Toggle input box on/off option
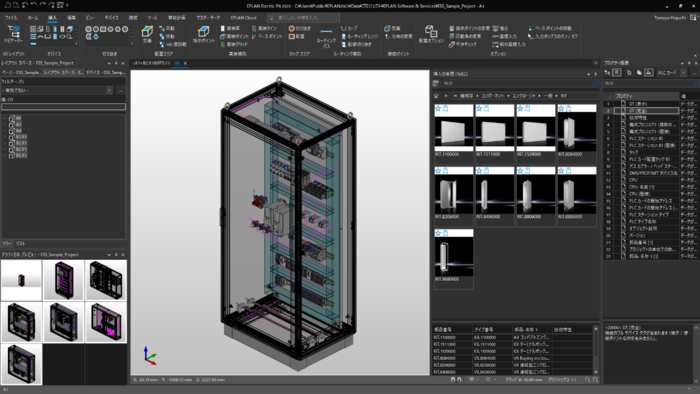700x394 pixels. coord(552,36)
